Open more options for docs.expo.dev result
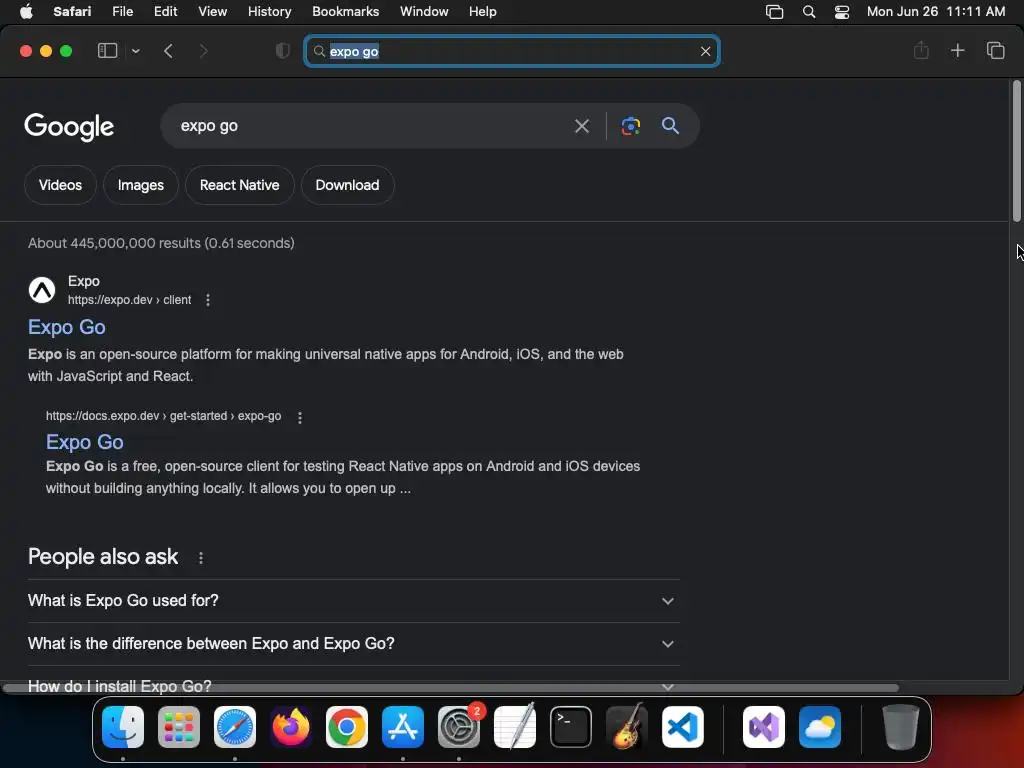 tap(300, 417)
